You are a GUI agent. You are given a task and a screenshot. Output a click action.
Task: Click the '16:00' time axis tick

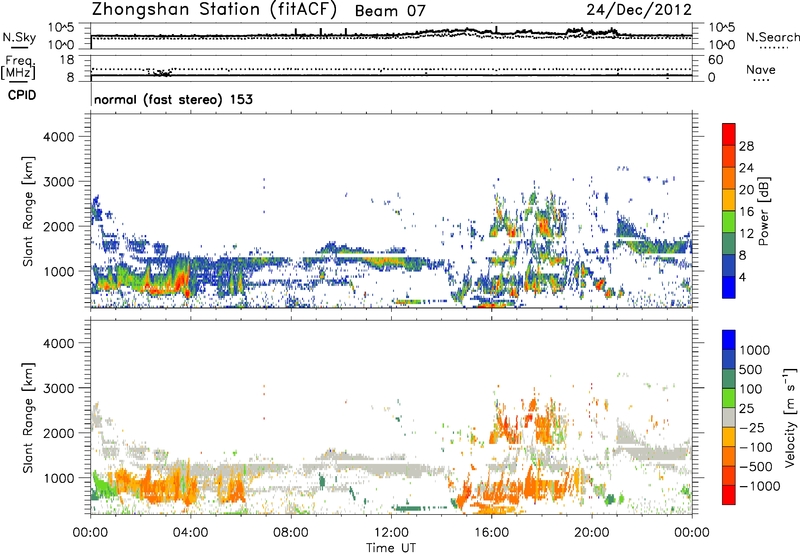click(x=491, y=532)
